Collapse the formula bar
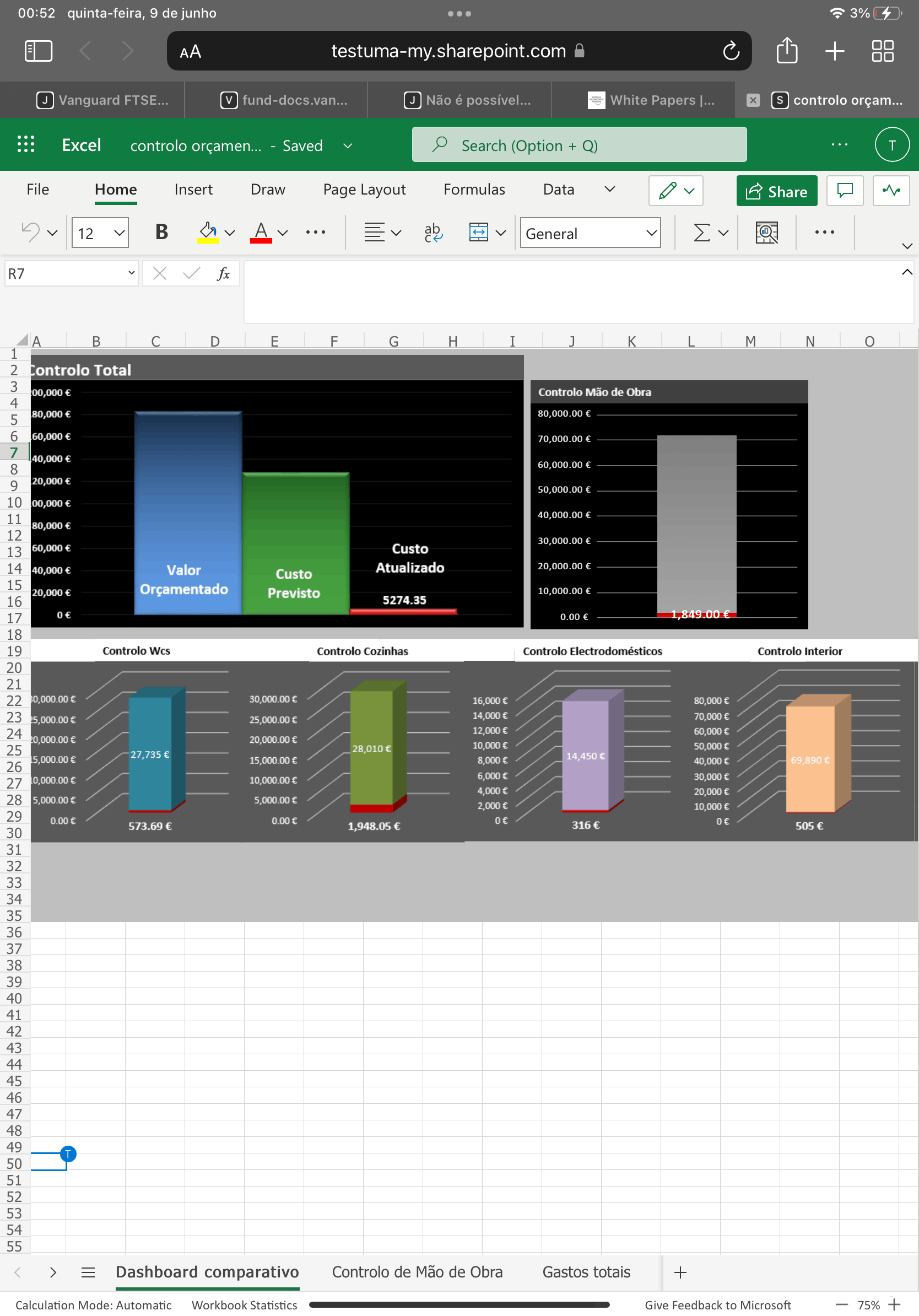 (906, 272)
